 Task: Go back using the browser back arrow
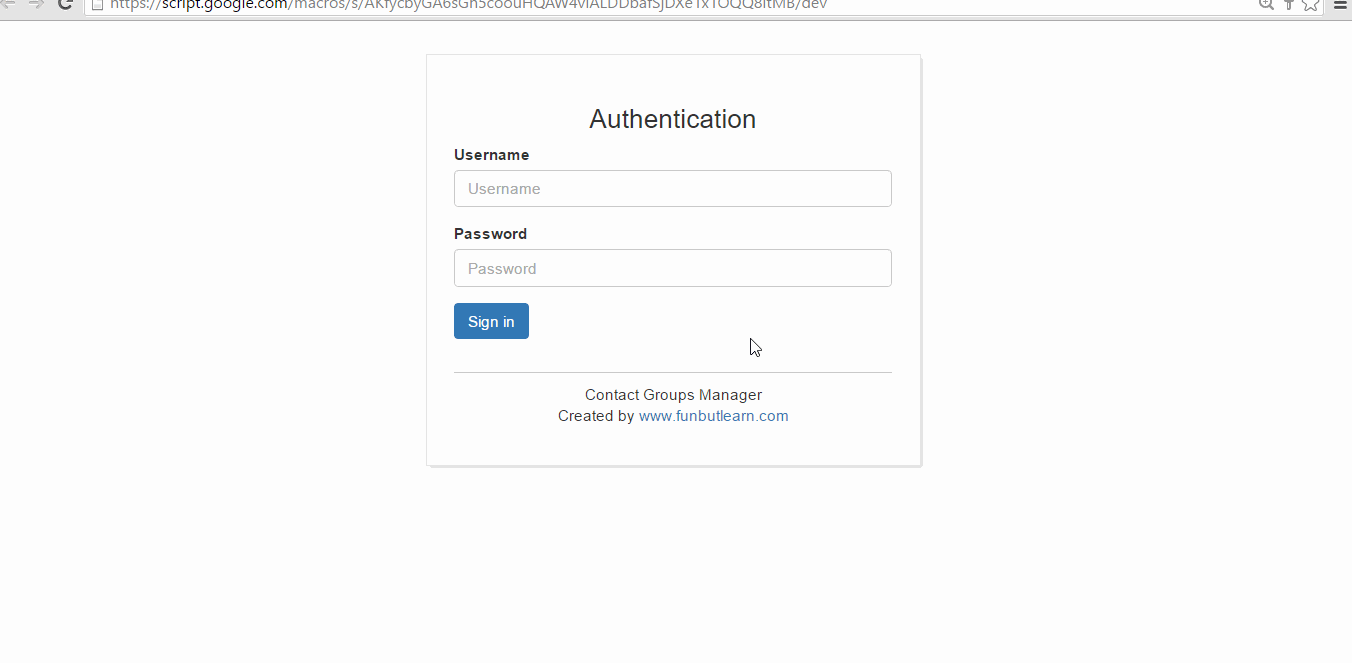(x=7, y=4)
